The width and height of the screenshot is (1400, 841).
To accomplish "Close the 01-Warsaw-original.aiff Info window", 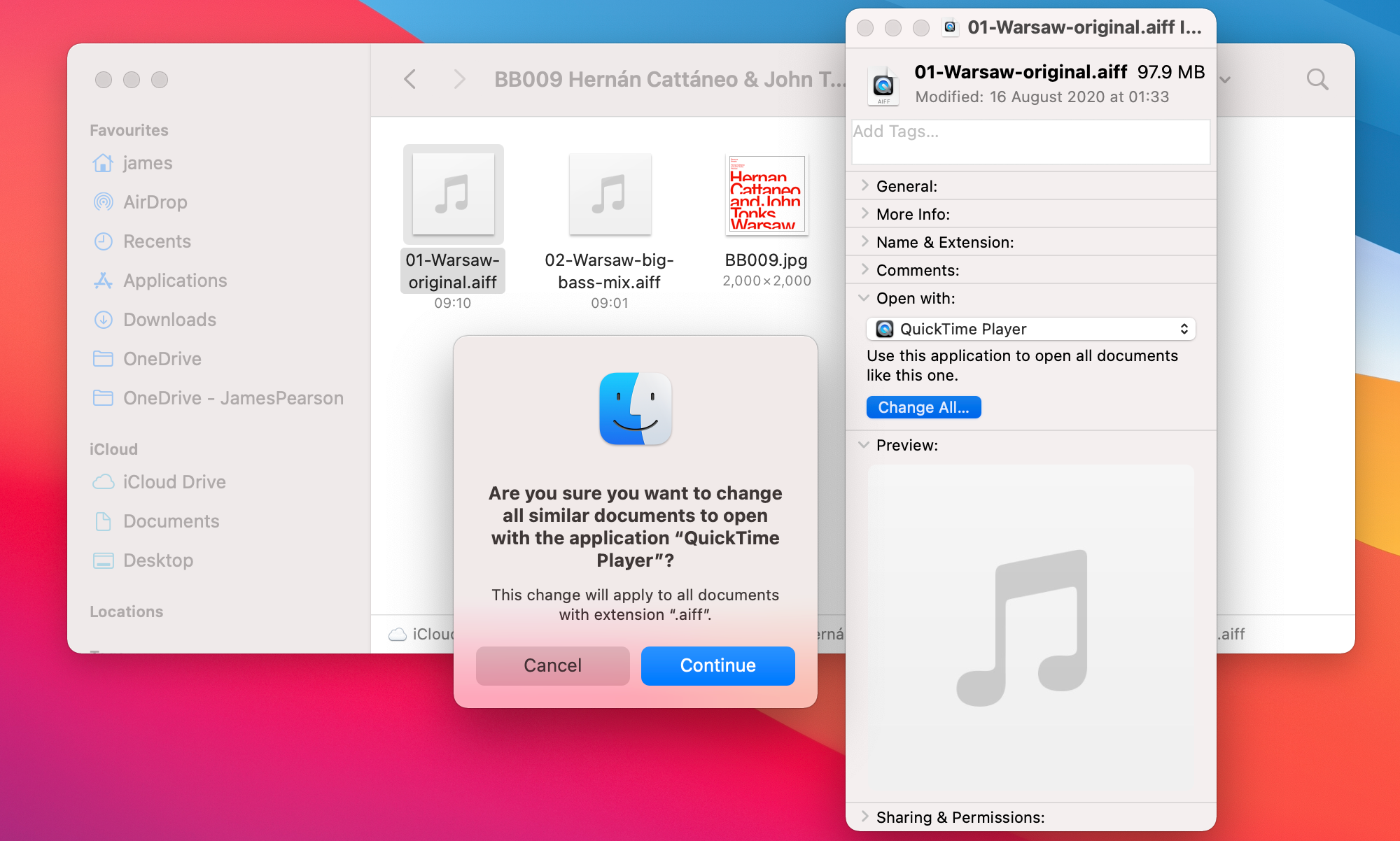I will point(865,27).
